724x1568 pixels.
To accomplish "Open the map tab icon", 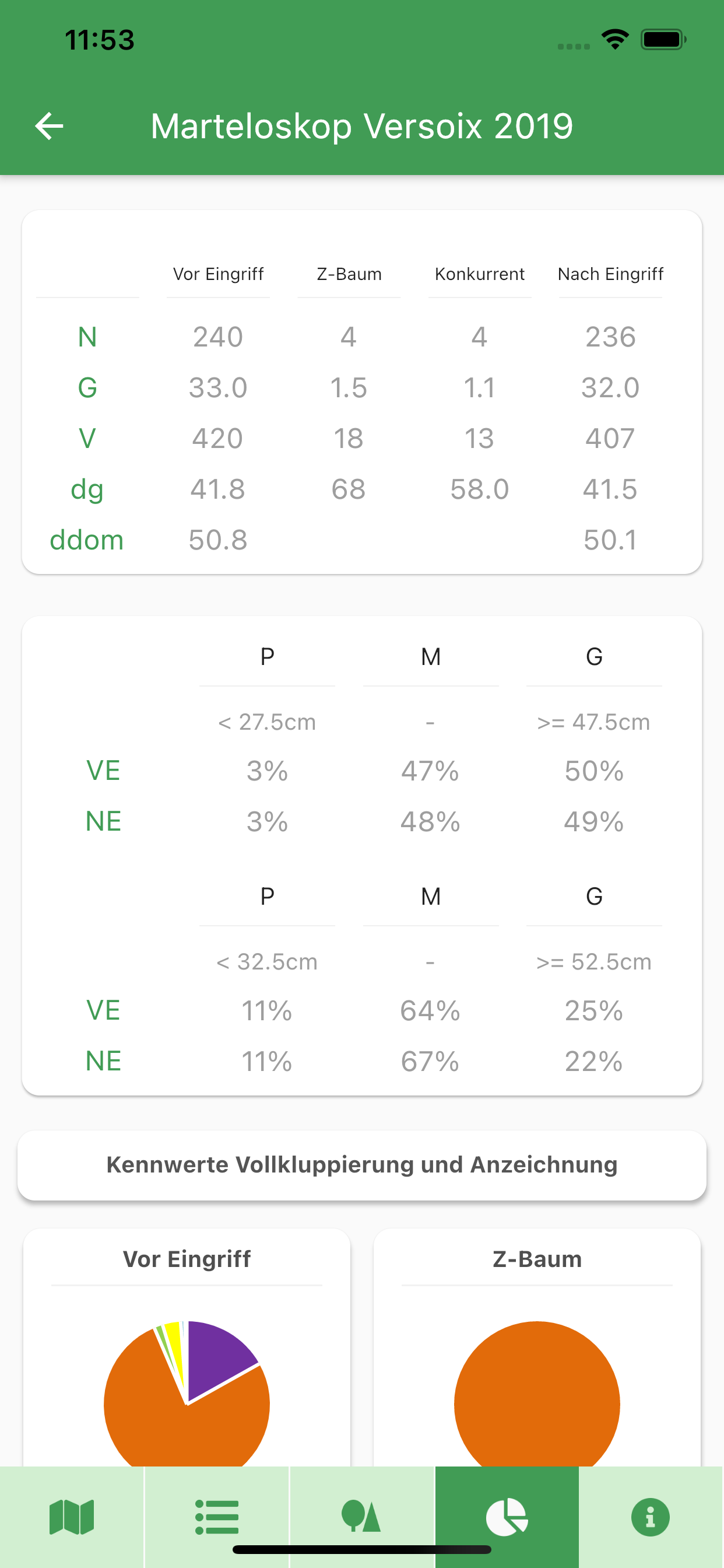I will click(72, 1516).
